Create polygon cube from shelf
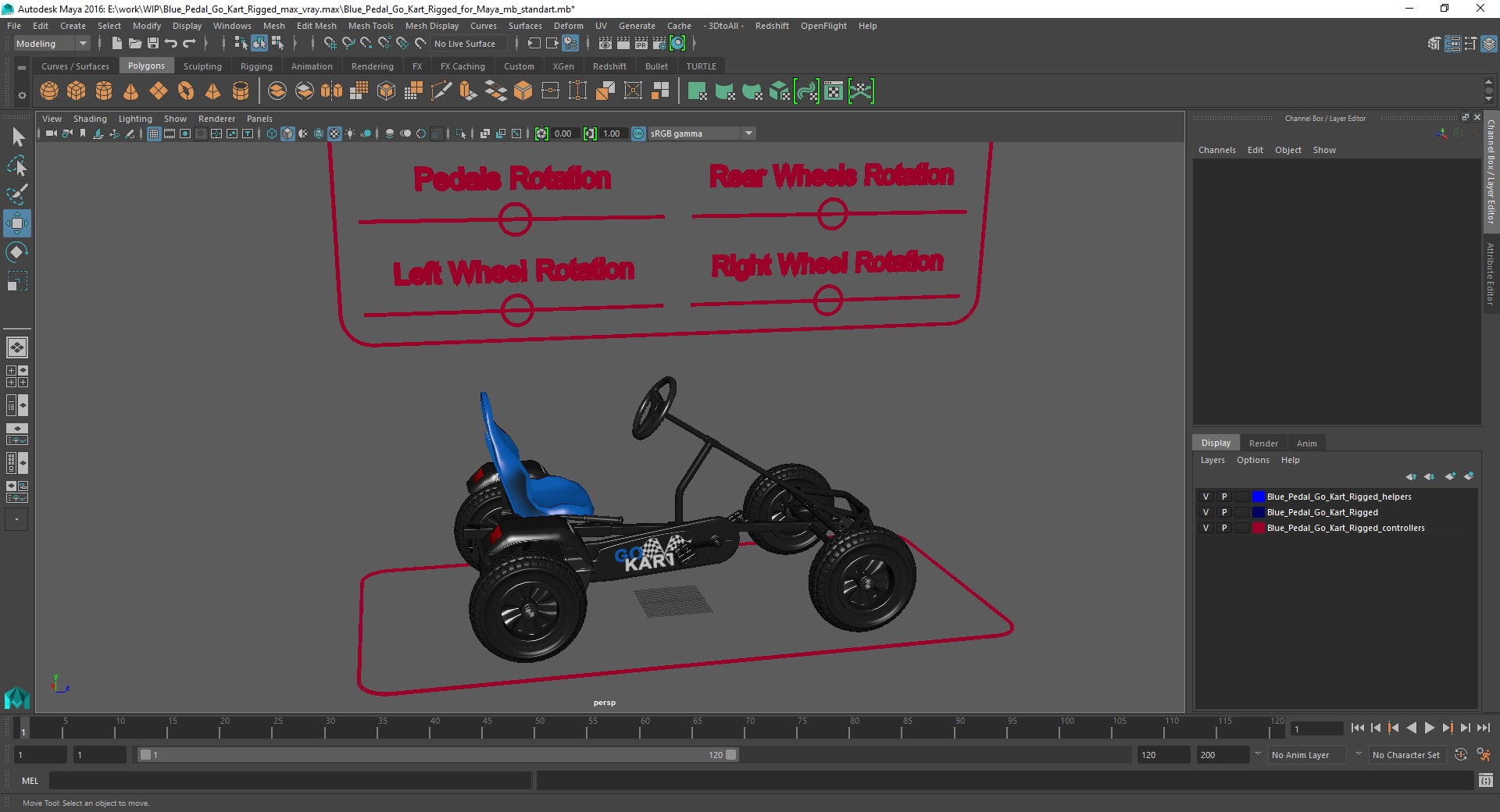The width and height of the screenshot is (1500, 812). [x=77, y=91]
